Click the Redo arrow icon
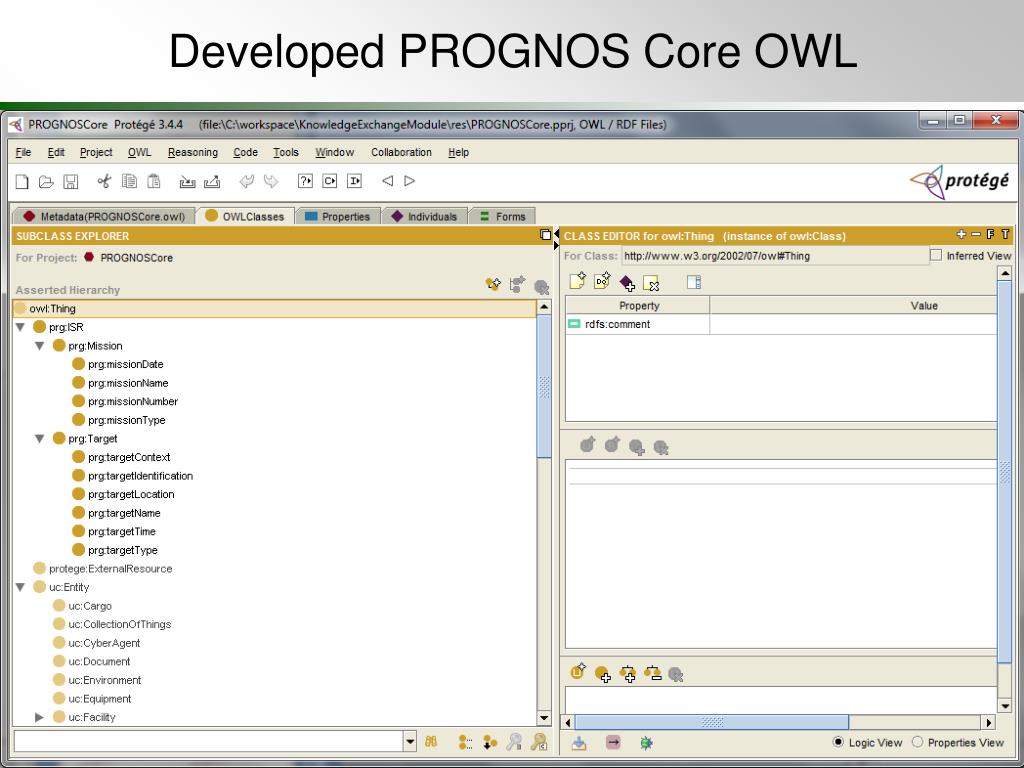1024x768 pixels. coord(270,181)
